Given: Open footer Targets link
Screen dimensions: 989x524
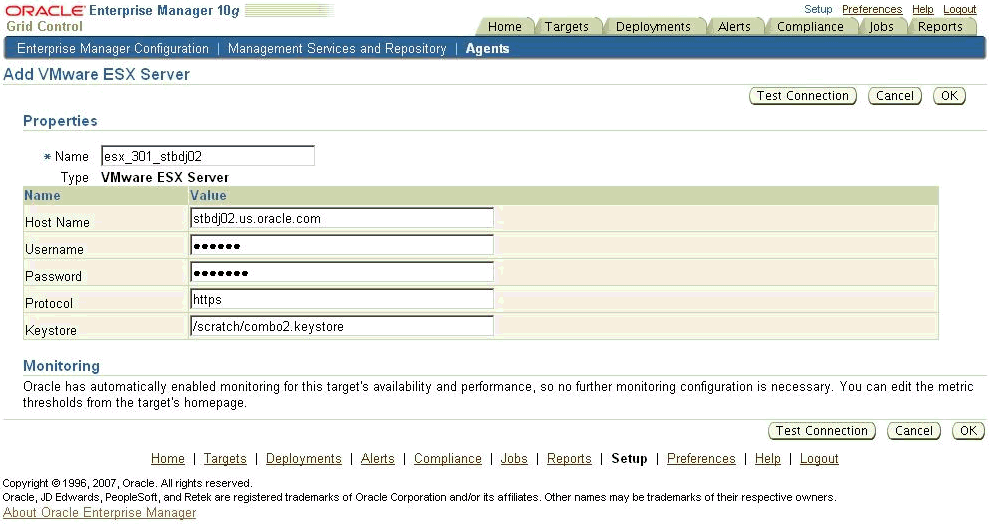Looking at the screenshot, I should 225,458.
